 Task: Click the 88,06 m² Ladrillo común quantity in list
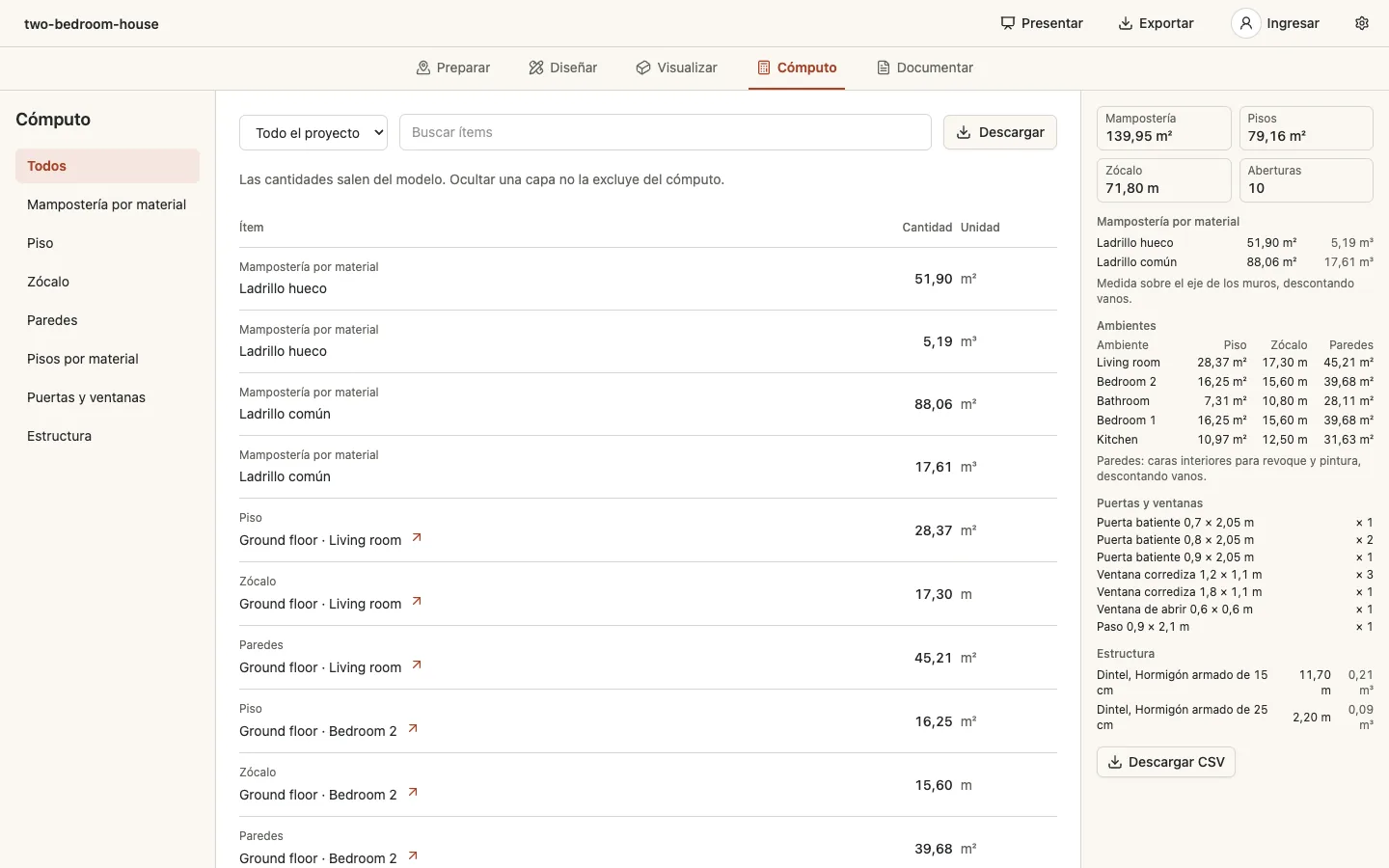click(x=933, y=404)
